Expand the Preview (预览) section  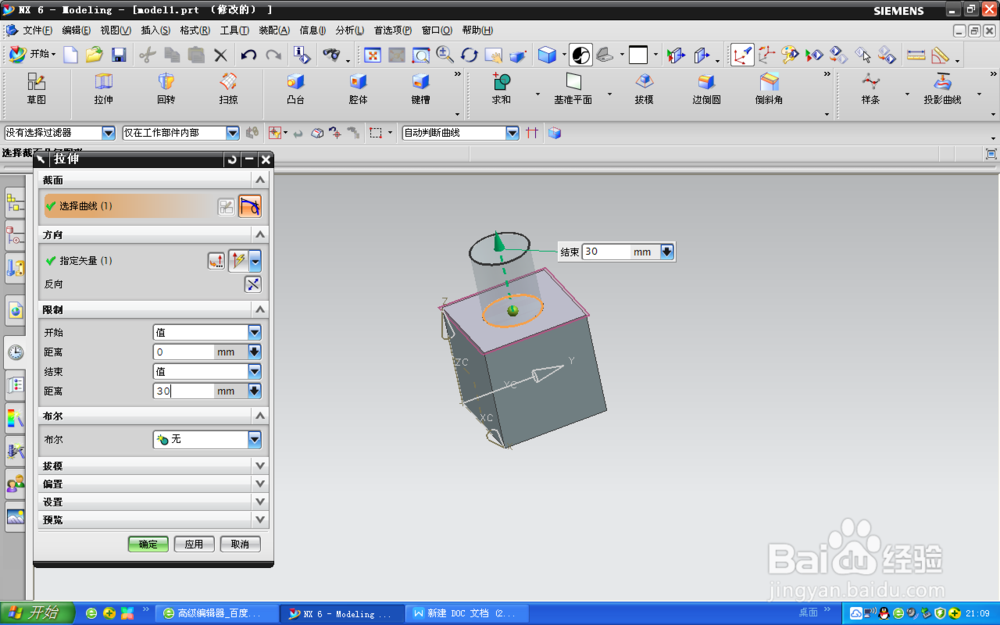[260, 520]
